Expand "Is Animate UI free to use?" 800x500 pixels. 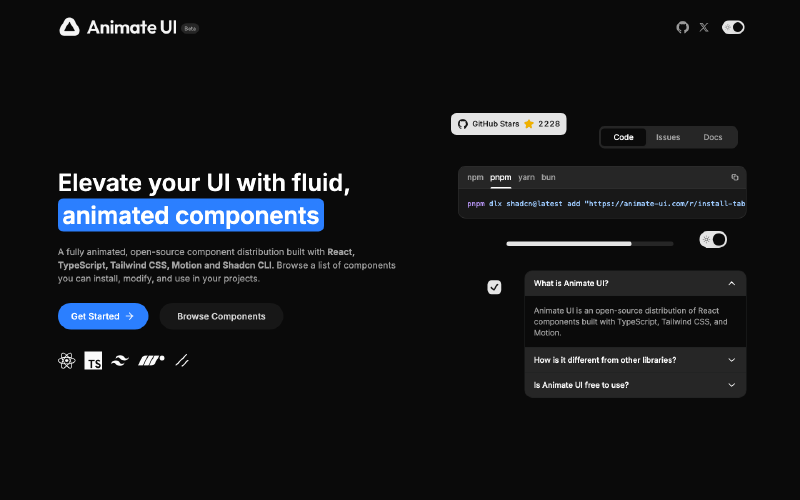pos(635,385)
